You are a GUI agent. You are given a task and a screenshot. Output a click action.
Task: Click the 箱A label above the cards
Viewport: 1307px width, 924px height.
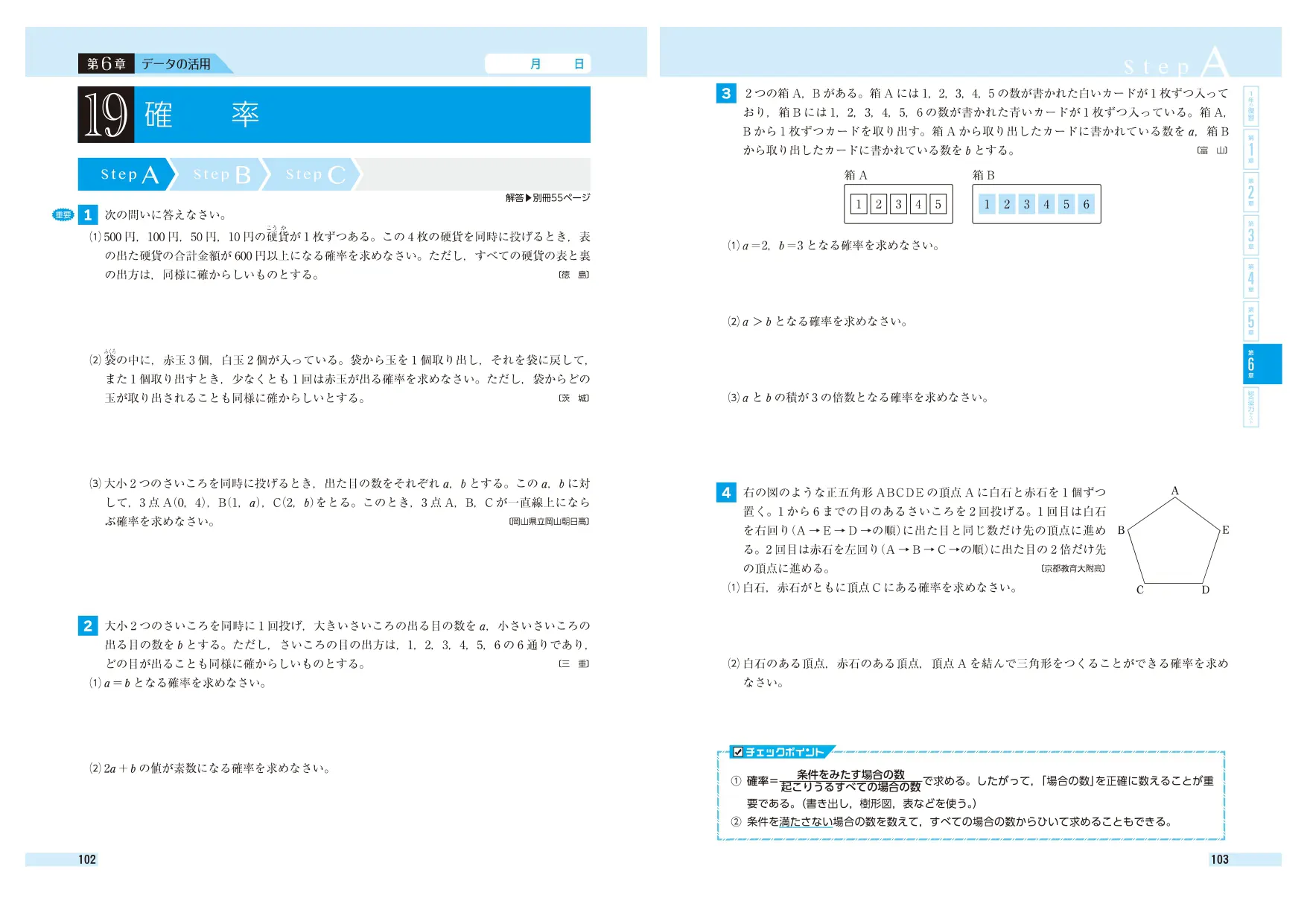[x=856, y=176]
